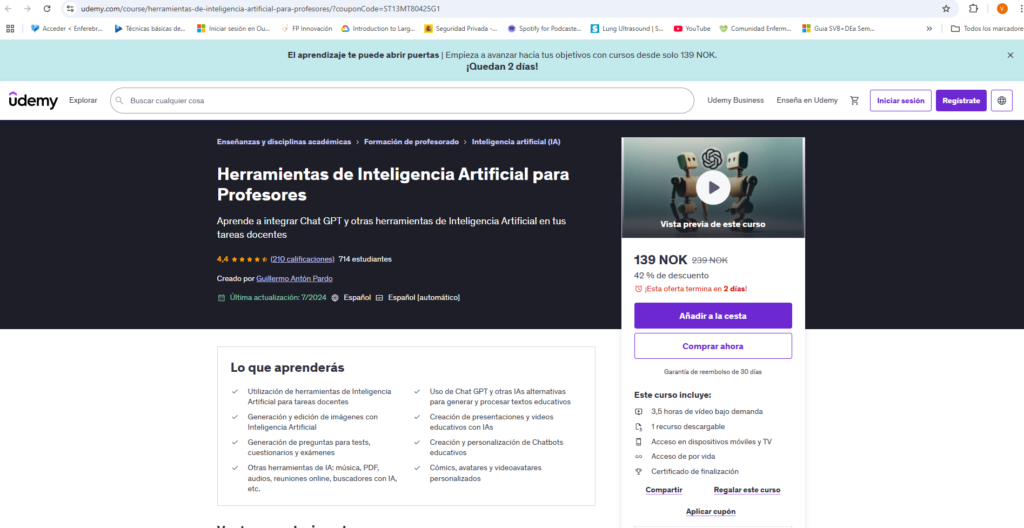1024x528 pixels.
Task: Click the Compartir link
Action: pos(664,489)
